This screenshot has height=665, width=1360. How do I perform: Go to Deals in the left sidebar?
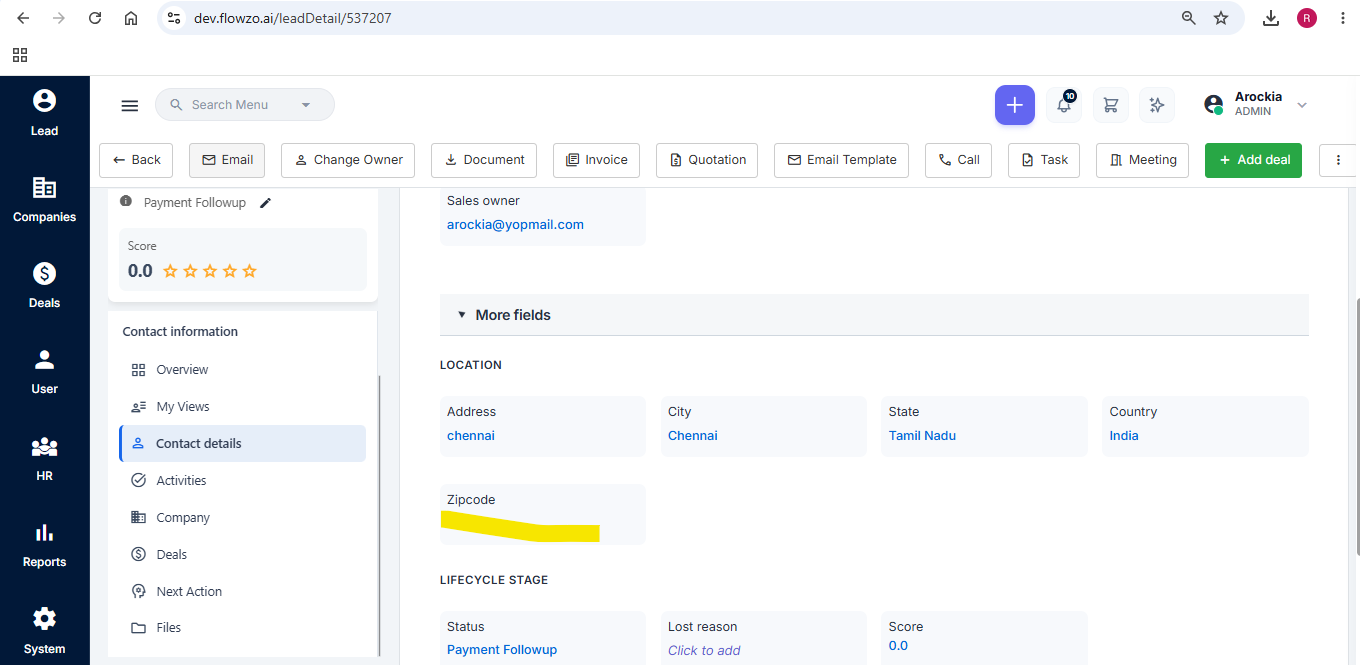(44, 286)
